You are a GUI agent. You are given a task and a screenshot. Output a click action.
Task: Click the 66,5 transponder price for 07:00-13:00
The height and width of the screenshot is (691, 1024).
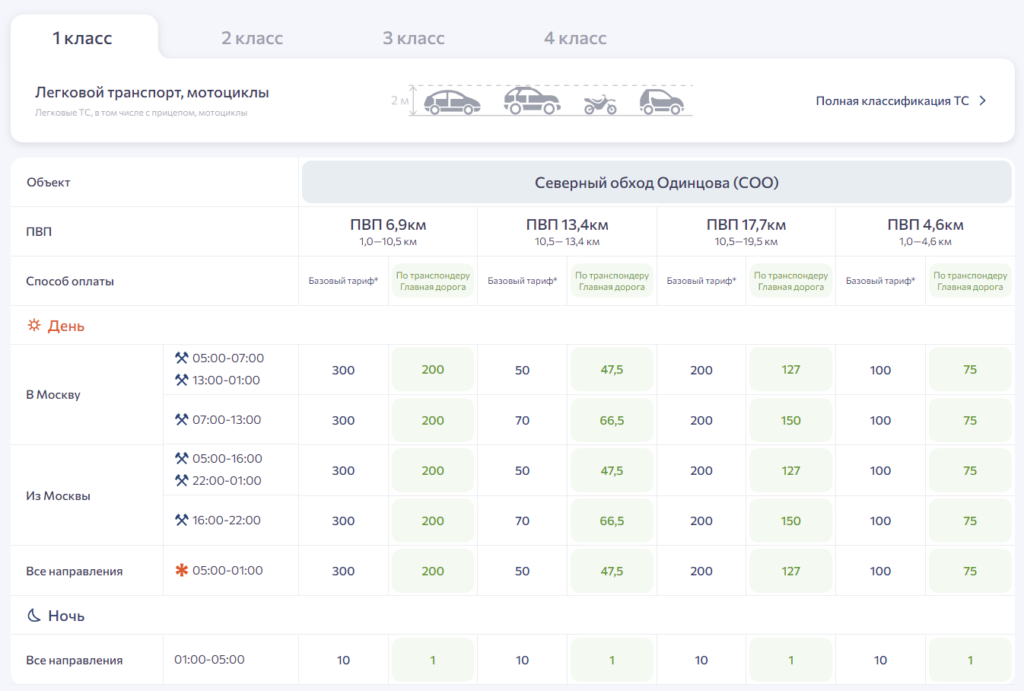pos(612,421)
